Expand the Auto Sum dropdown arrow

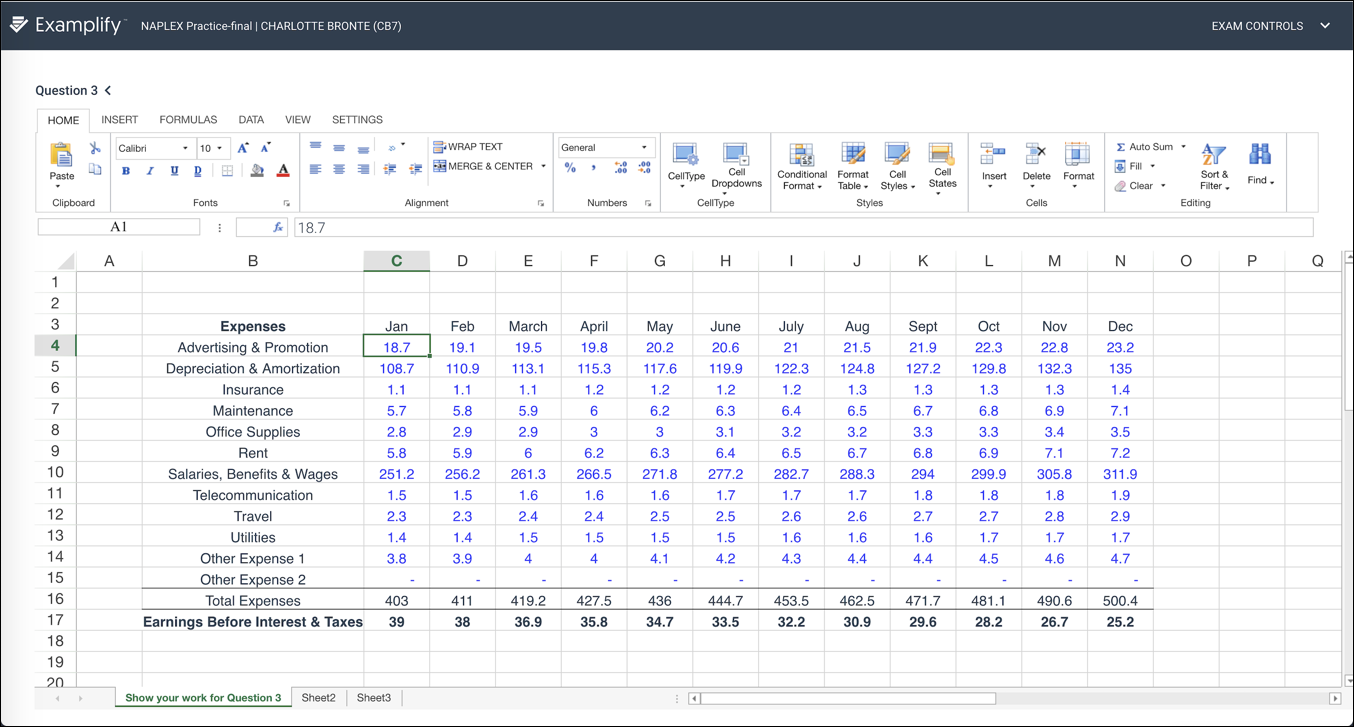click(x=1183, y=147)
